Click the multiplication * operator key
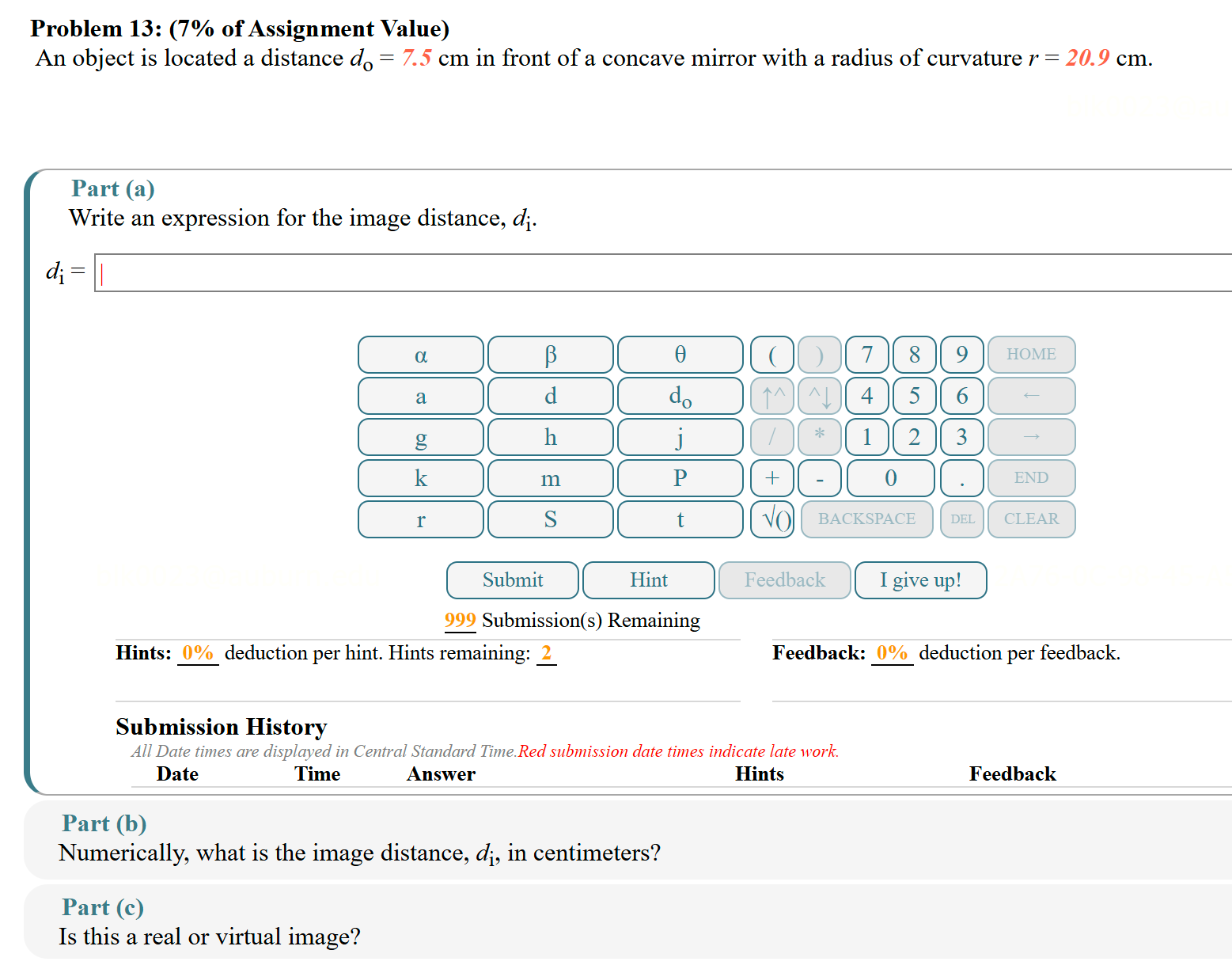The image size is (1232, 969). click(x=819, y=436)
